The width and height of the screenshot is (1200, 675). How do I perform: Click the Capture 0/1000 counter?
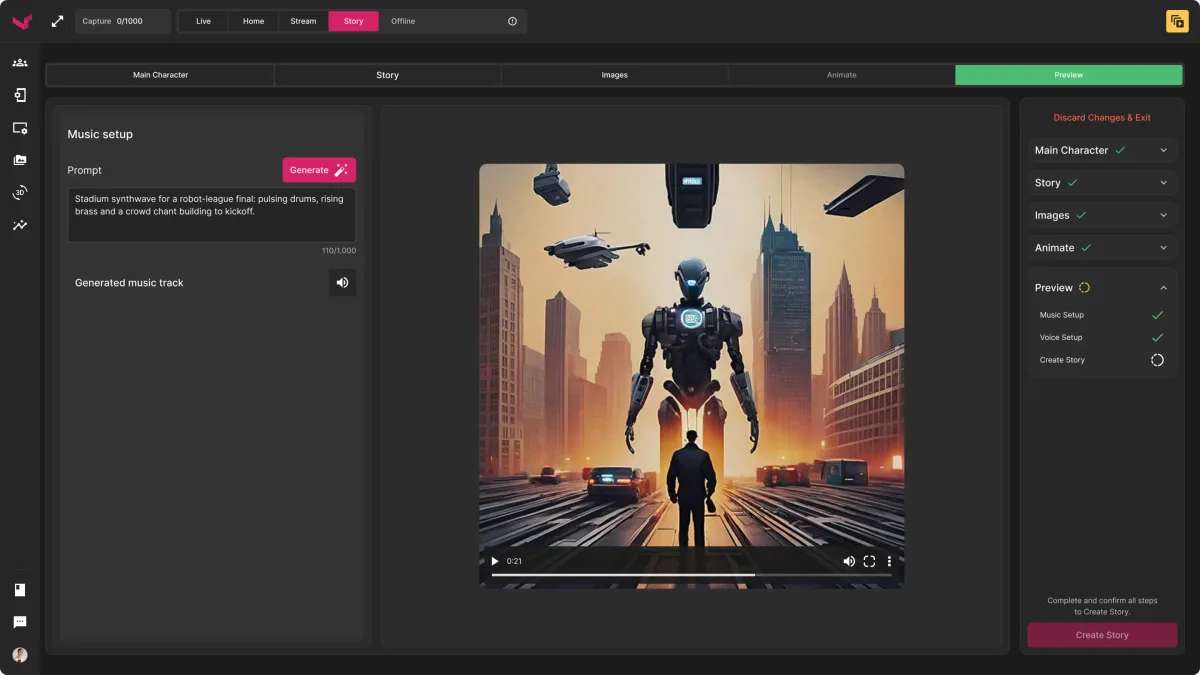[123, 21]
